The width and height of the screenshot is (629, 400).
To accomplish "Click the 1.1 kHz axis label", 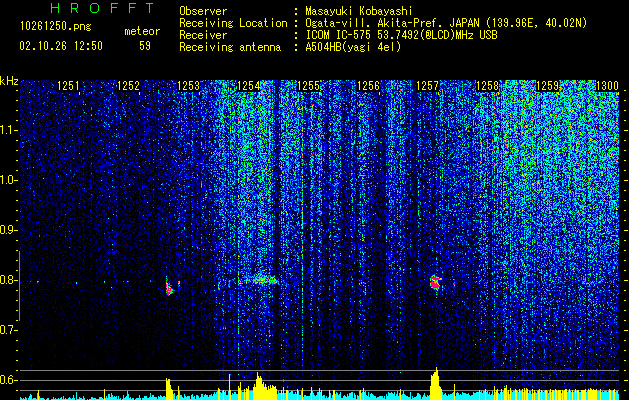I will (8, 130).
